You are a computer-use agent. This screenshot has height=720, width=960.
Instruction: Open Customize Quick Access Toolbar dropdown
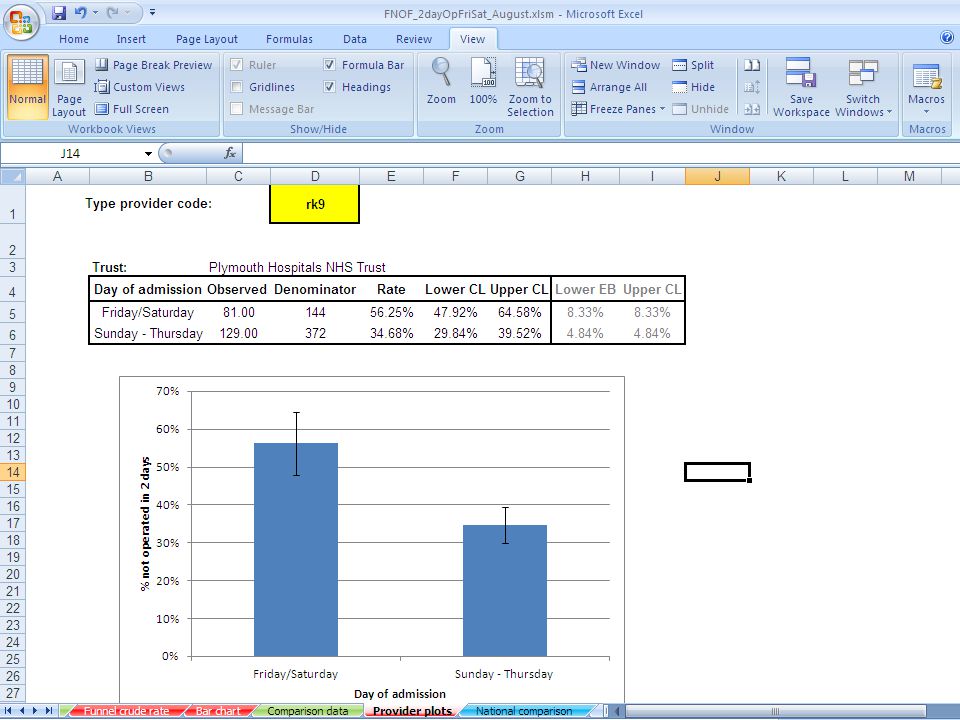click(x=152, y=12)
